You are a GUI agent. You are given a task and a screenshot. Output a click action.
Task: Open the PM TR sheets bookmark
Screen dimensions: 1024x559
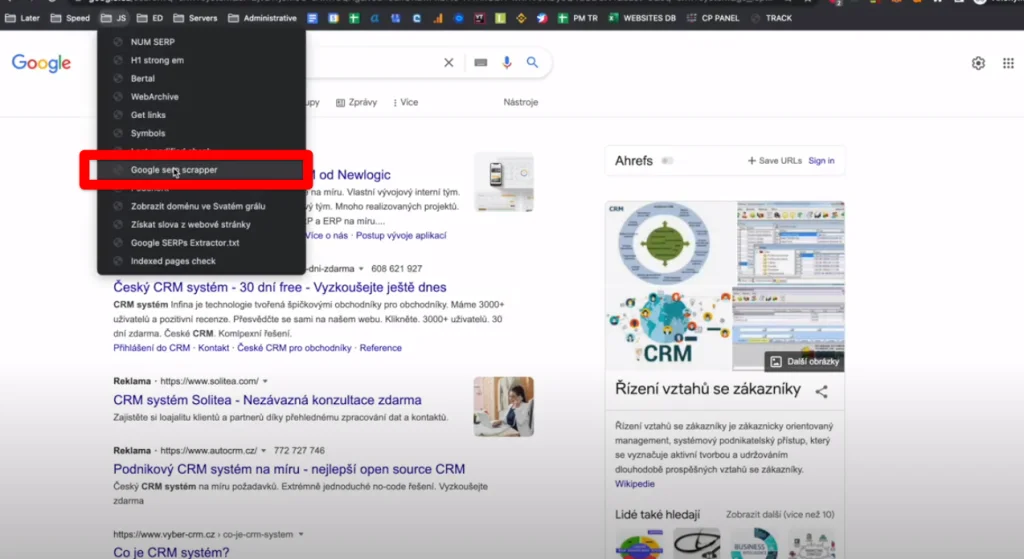click(x=578, y=18)
